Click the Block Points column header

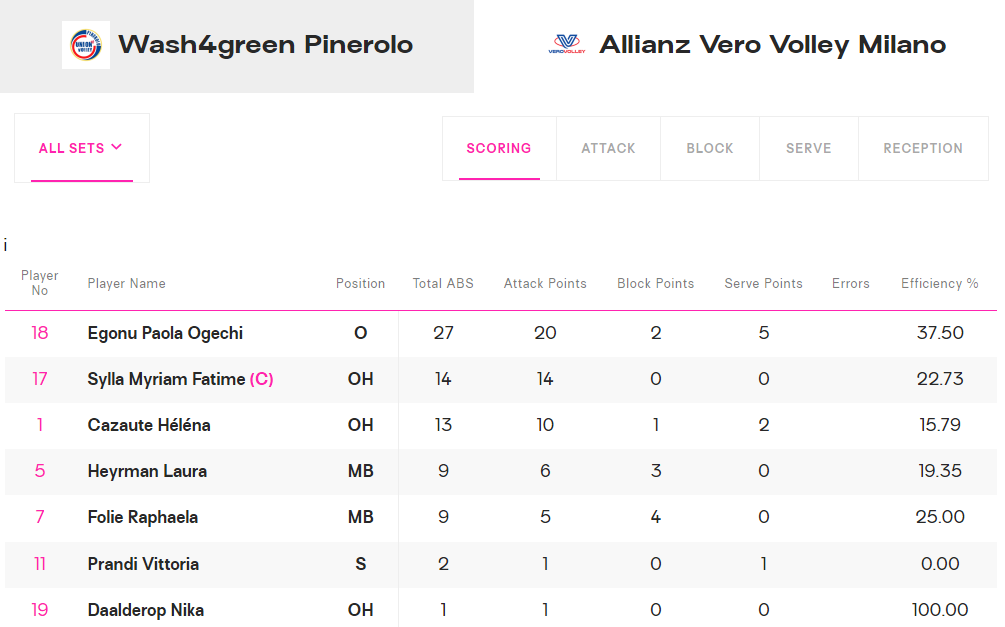tap(655, 283)
